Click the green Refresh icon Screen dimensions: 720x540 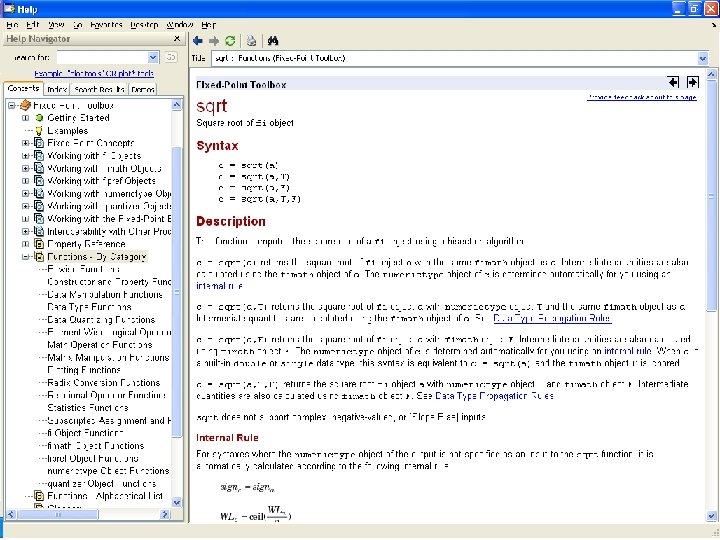pyautogui.click(x=230, y=41)
